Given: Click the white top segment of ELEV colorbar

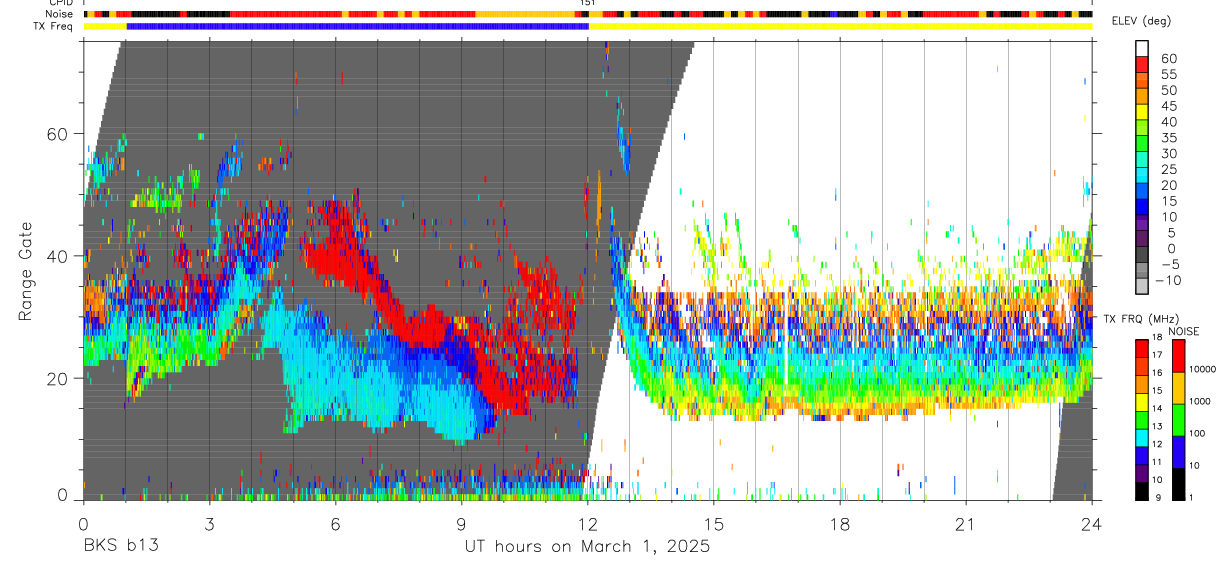Looking at the screenshot, I should [1142, 47].
